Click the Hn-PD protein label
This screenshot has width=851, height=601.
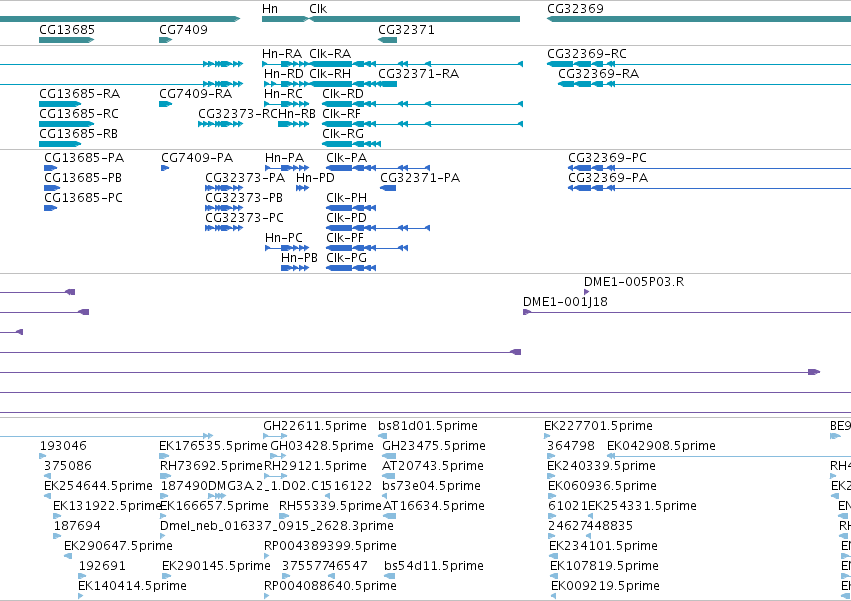(315, 178)
